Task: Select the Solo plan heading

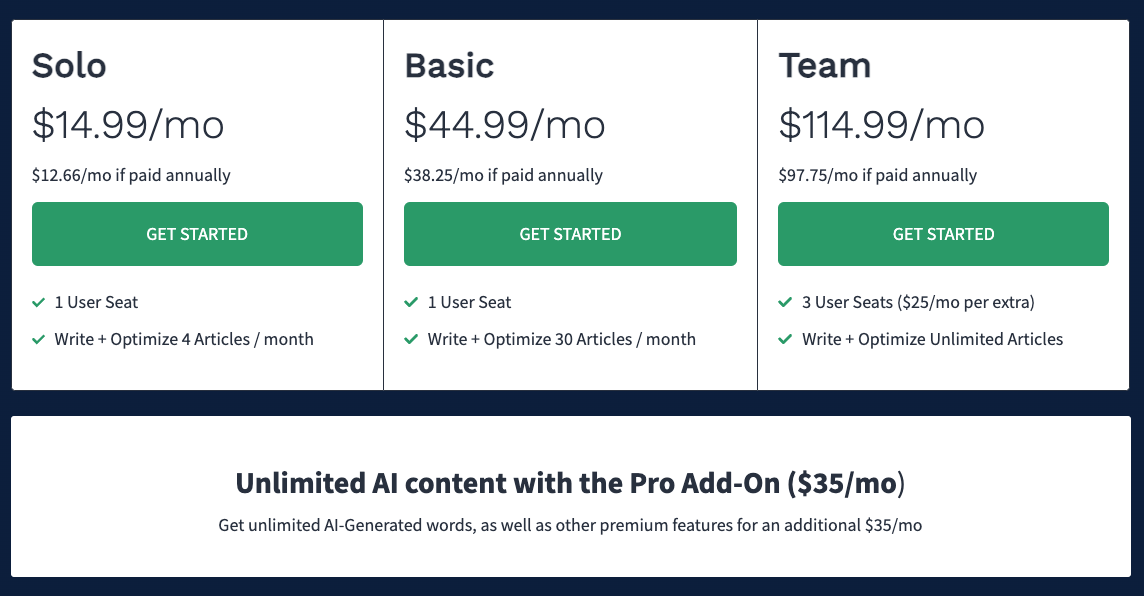Action: [69, 66]
